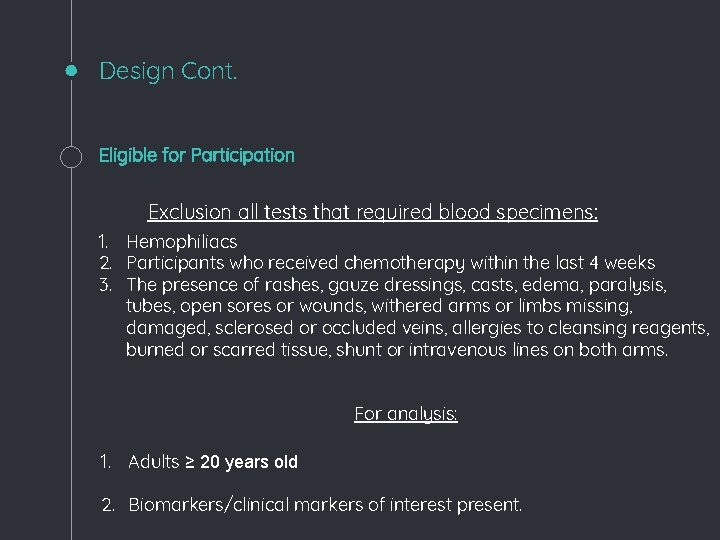Select the "Adults ≥ 20 years old" item
The height and width of the screenshot is (540, 720).
[x=213, y=462]
